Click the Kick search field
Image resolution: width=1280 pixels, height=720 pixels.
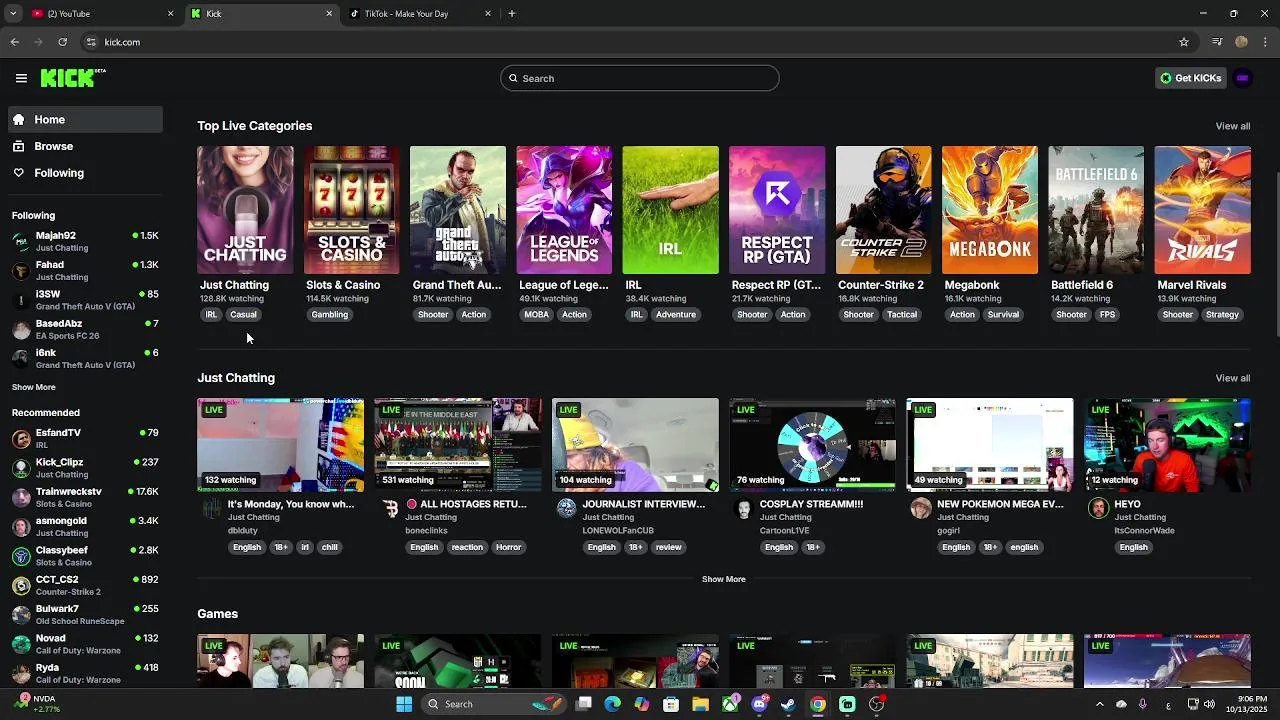pyautogui.click(x=640, y=78)
